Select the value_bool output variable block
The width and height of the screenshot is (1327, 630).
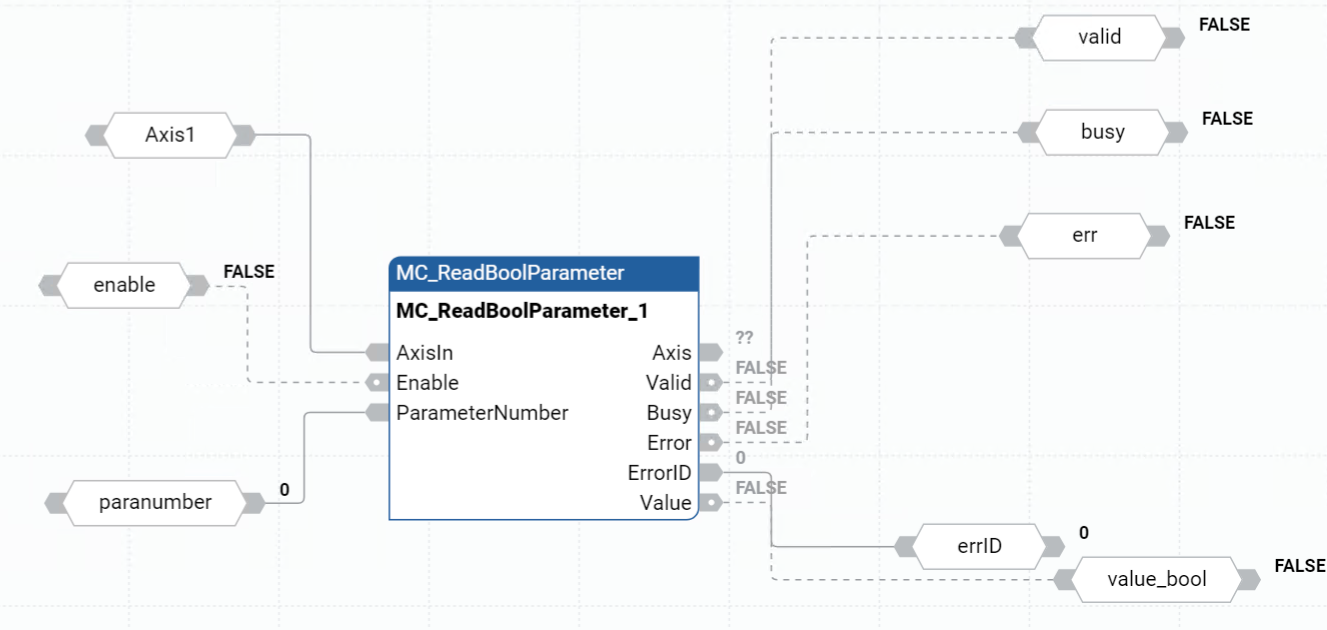1156,579
